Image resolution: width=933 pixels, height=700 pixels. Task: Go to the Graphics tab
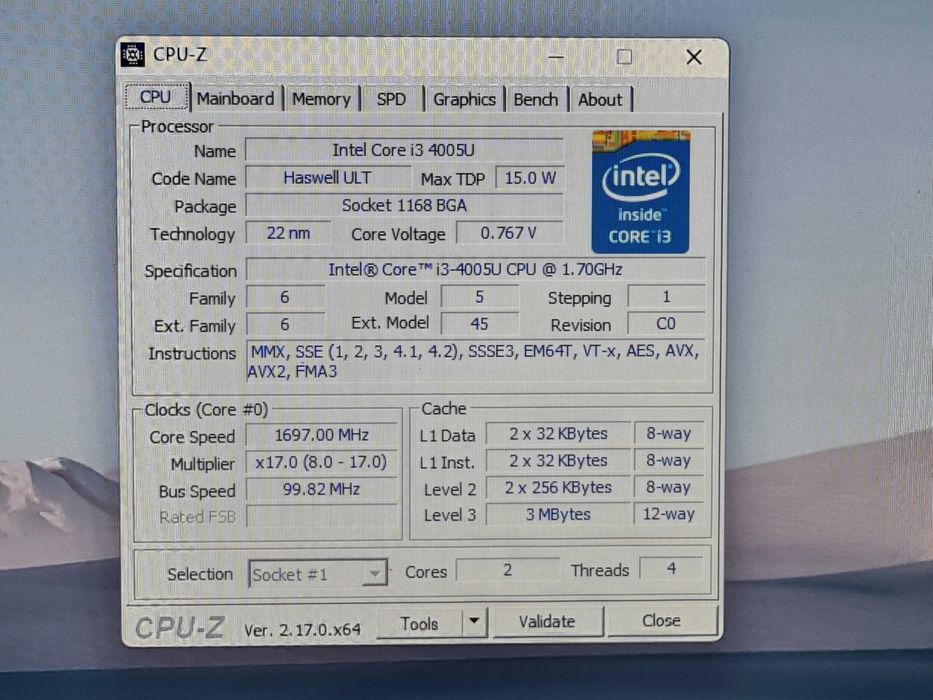click(464, 99)
